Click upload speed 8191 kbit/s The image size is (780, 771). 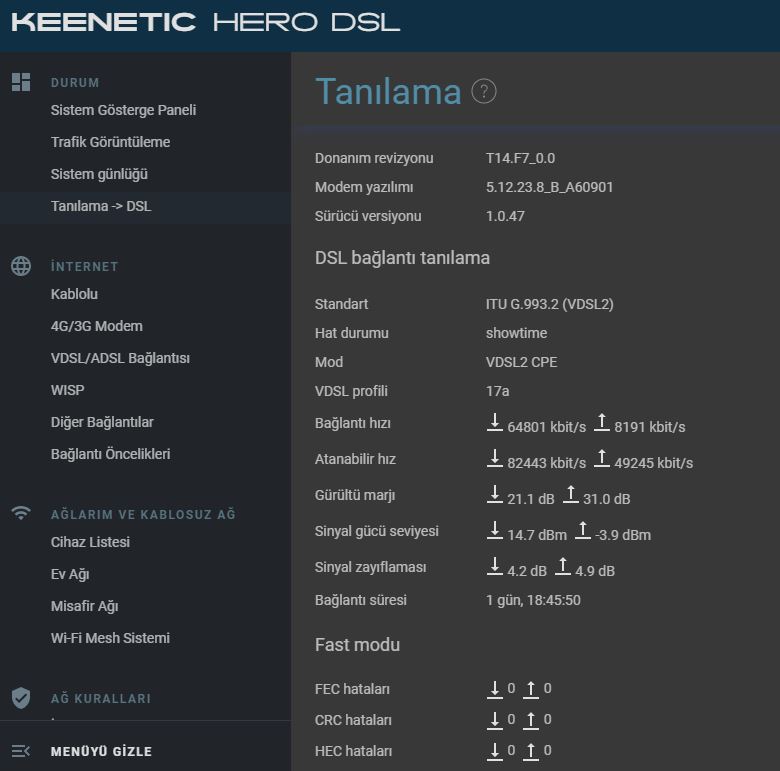click(x=650, y=427)
